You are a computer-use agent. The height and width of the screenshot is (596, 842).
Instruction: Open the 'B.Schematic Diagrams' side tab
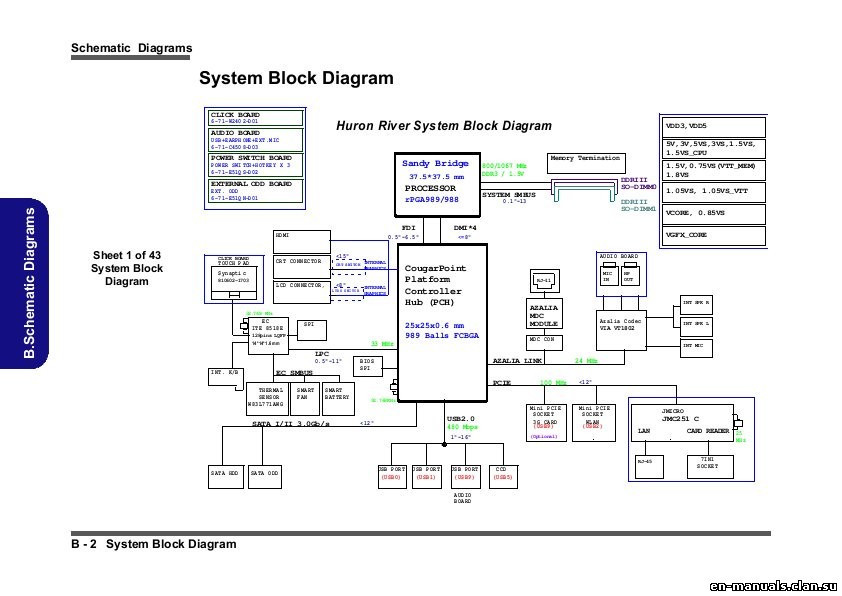click(25, 283)
